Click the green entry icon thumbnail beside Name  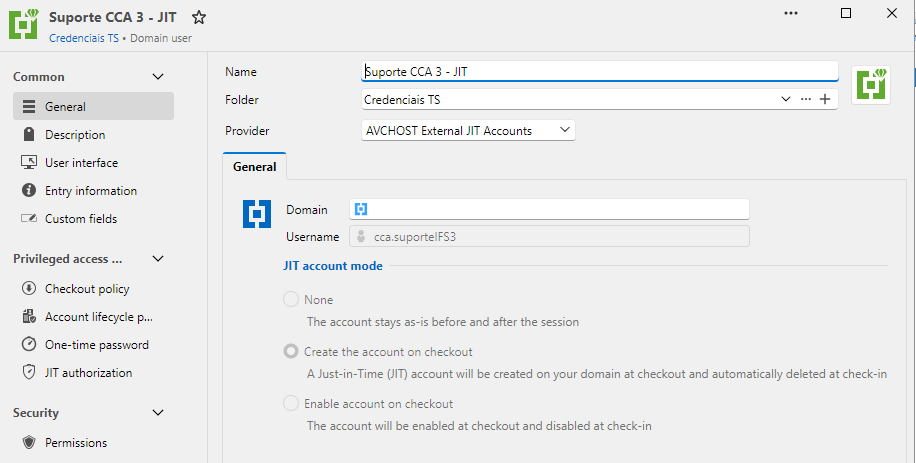coord(871,85)
